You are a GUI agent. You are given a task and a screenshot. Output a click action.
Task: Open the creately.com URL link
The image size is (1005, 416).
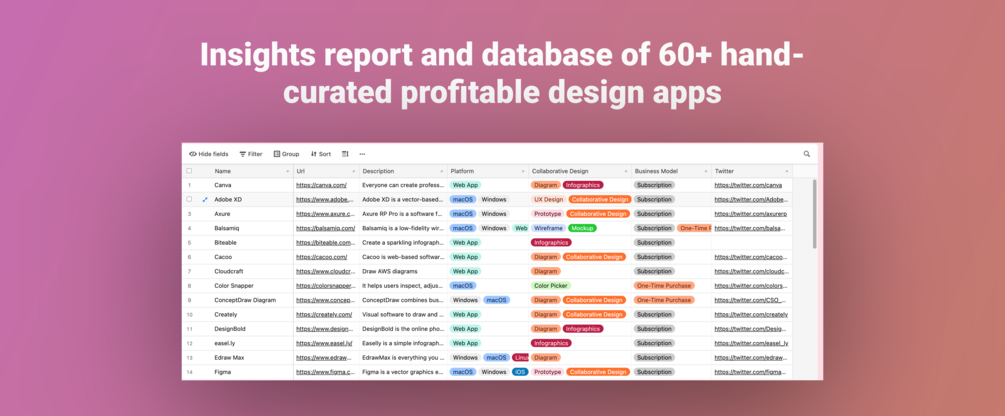pos(324,315)
